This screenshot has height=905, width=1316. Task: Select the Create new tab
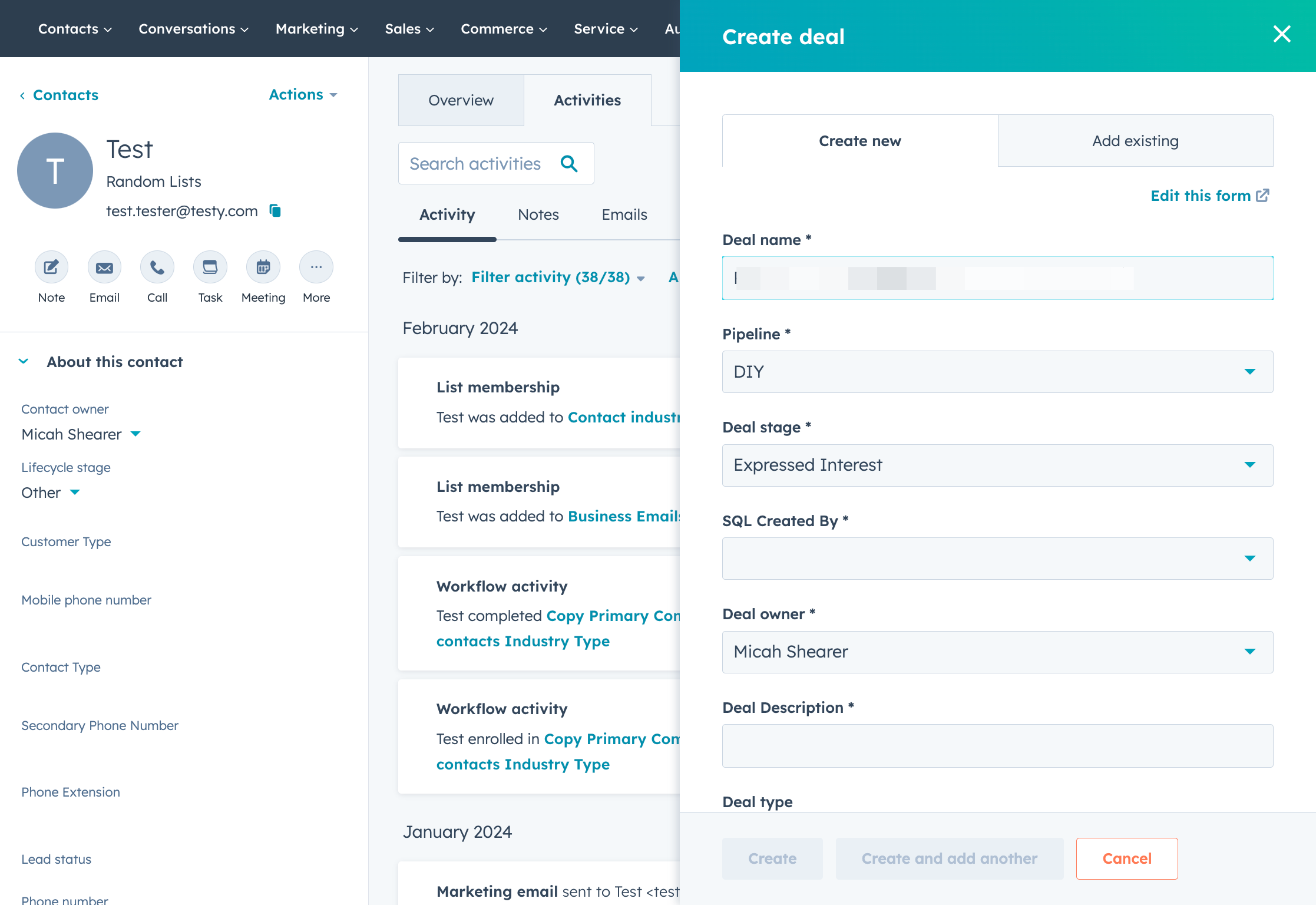[x=860, y=141]
